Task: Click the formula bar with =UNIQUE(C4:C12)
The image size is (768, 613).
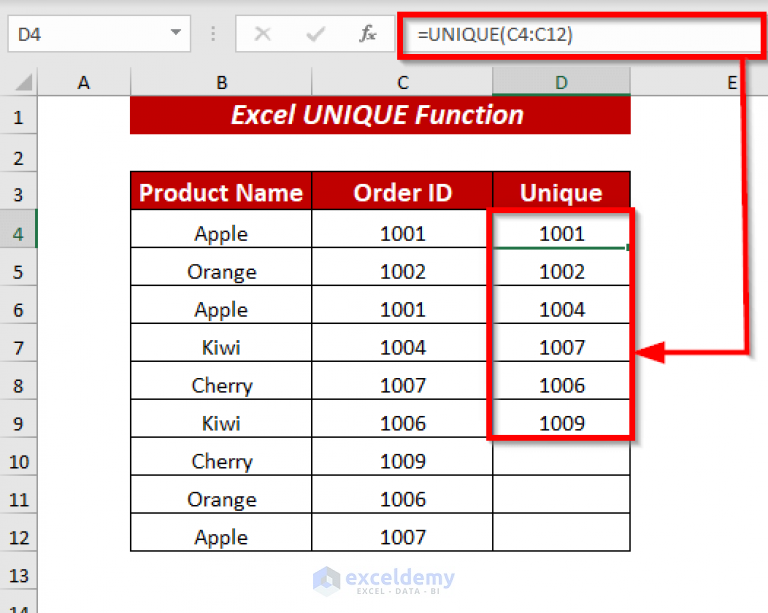Action: (581, 35)
